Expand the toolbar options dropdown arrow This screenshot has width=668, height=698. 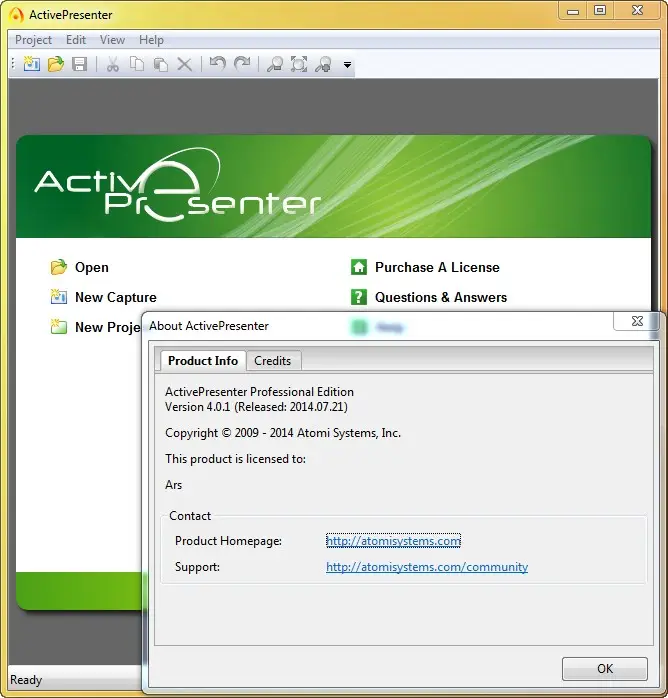(347, 65)
